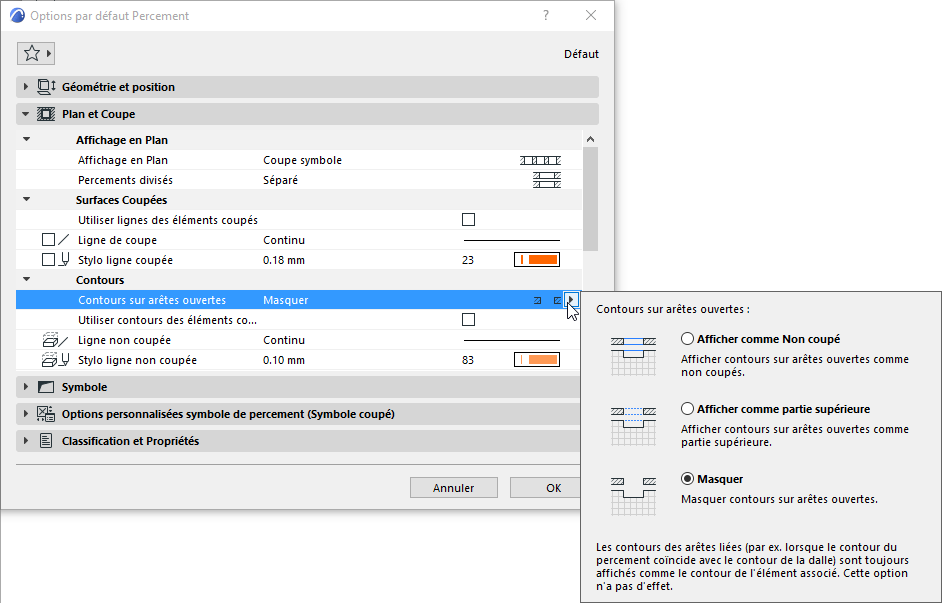Click the Séparé value

click(280, 180)
